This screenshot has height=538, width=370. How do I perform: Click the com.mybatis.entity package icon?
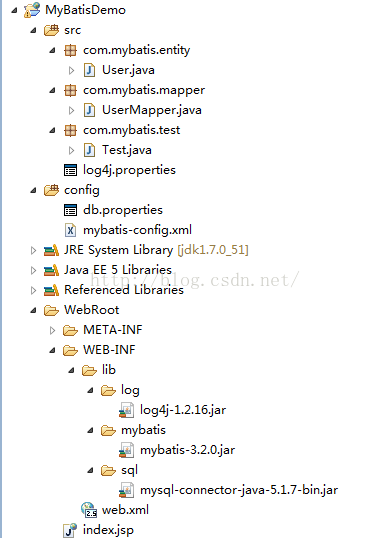pyautogui.click(x=70, y=50)
